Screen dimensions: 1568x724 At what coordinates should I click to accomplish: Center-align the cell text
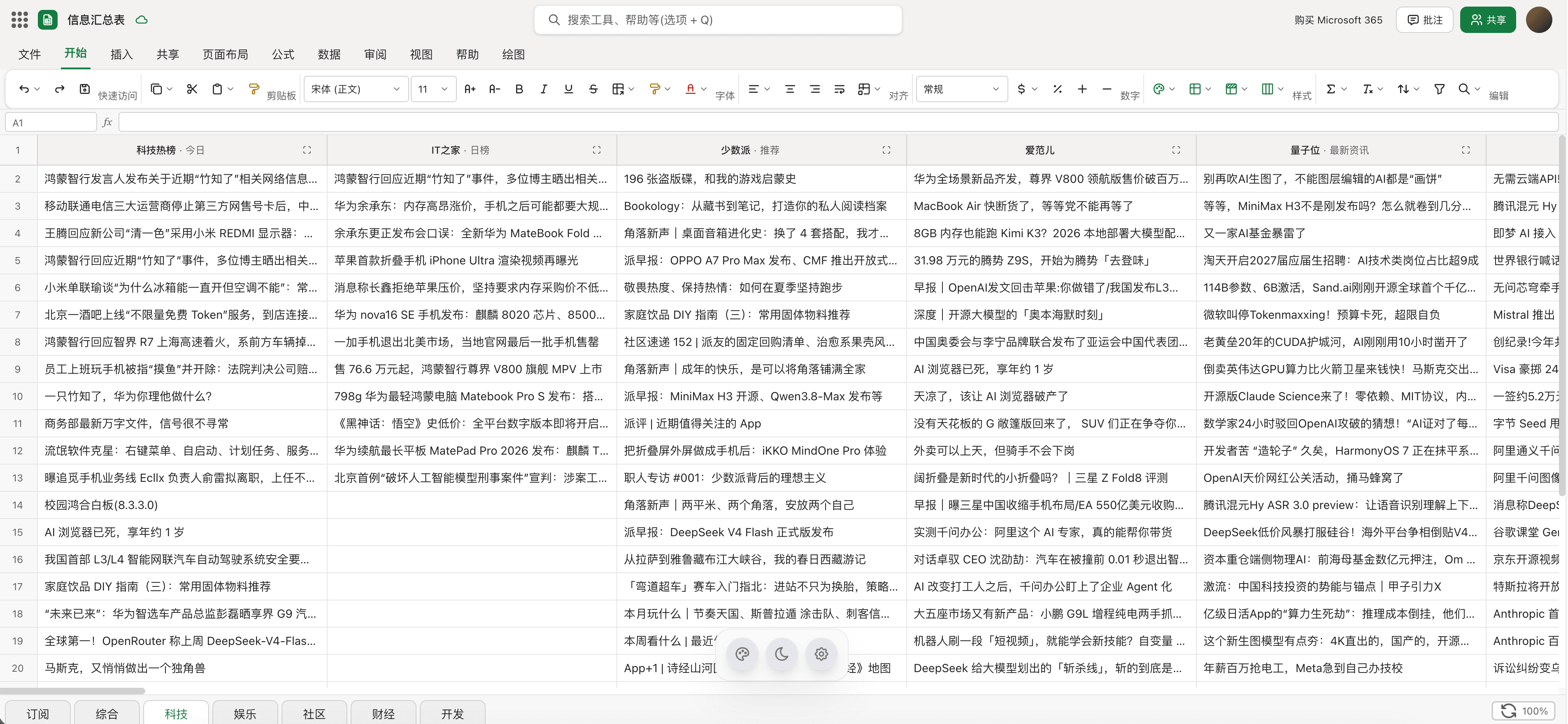pos(789,89)
